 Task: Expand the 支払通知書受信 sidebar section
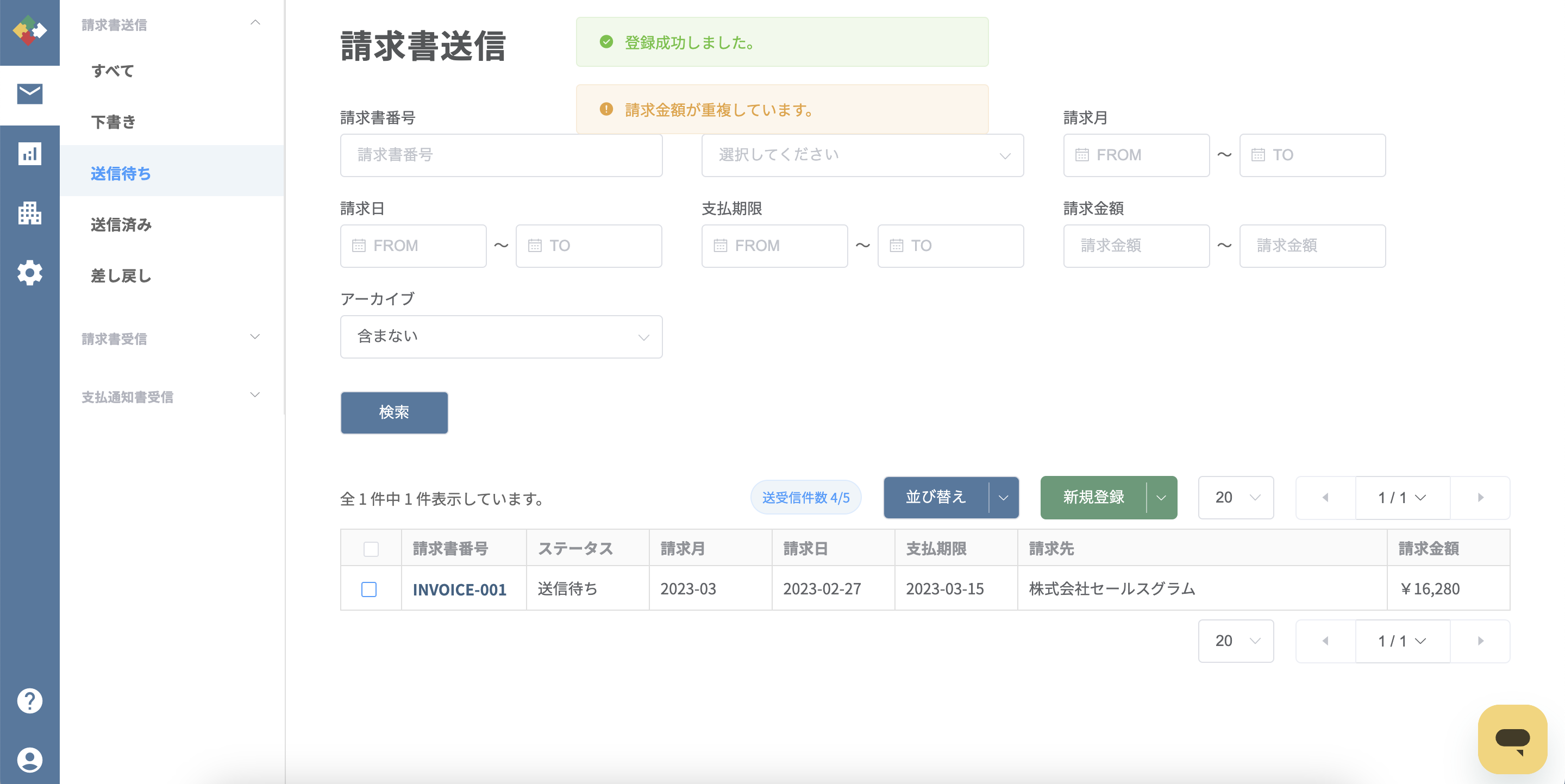pyautogui.click(x=255, y=395)
